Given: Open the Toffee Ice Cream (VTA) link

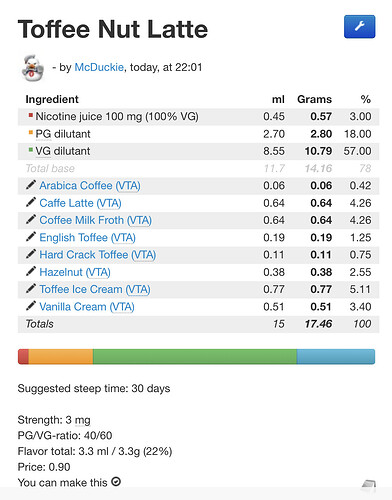Looking at the screenshot, I should click(x=95, y=289).
